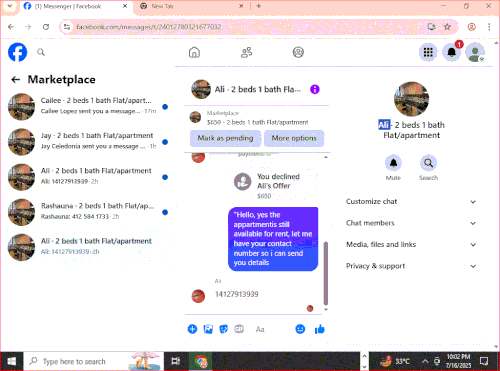Open more actions with the plus icon
Image resolution: width=500 pixels, height=371 pixels.
192,329
